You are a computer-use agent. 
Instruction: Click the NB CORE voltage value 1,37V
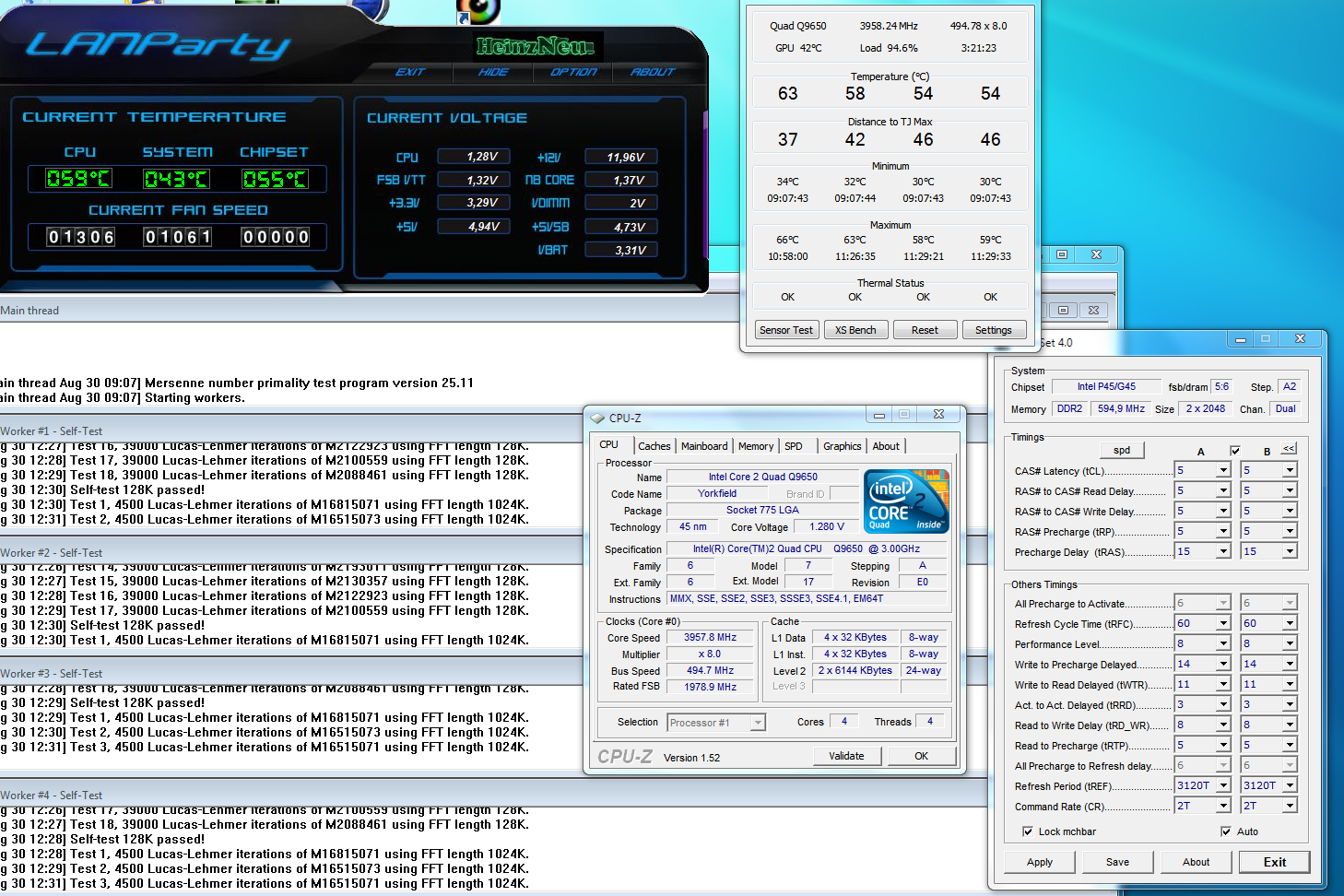[x=621, y=180]
